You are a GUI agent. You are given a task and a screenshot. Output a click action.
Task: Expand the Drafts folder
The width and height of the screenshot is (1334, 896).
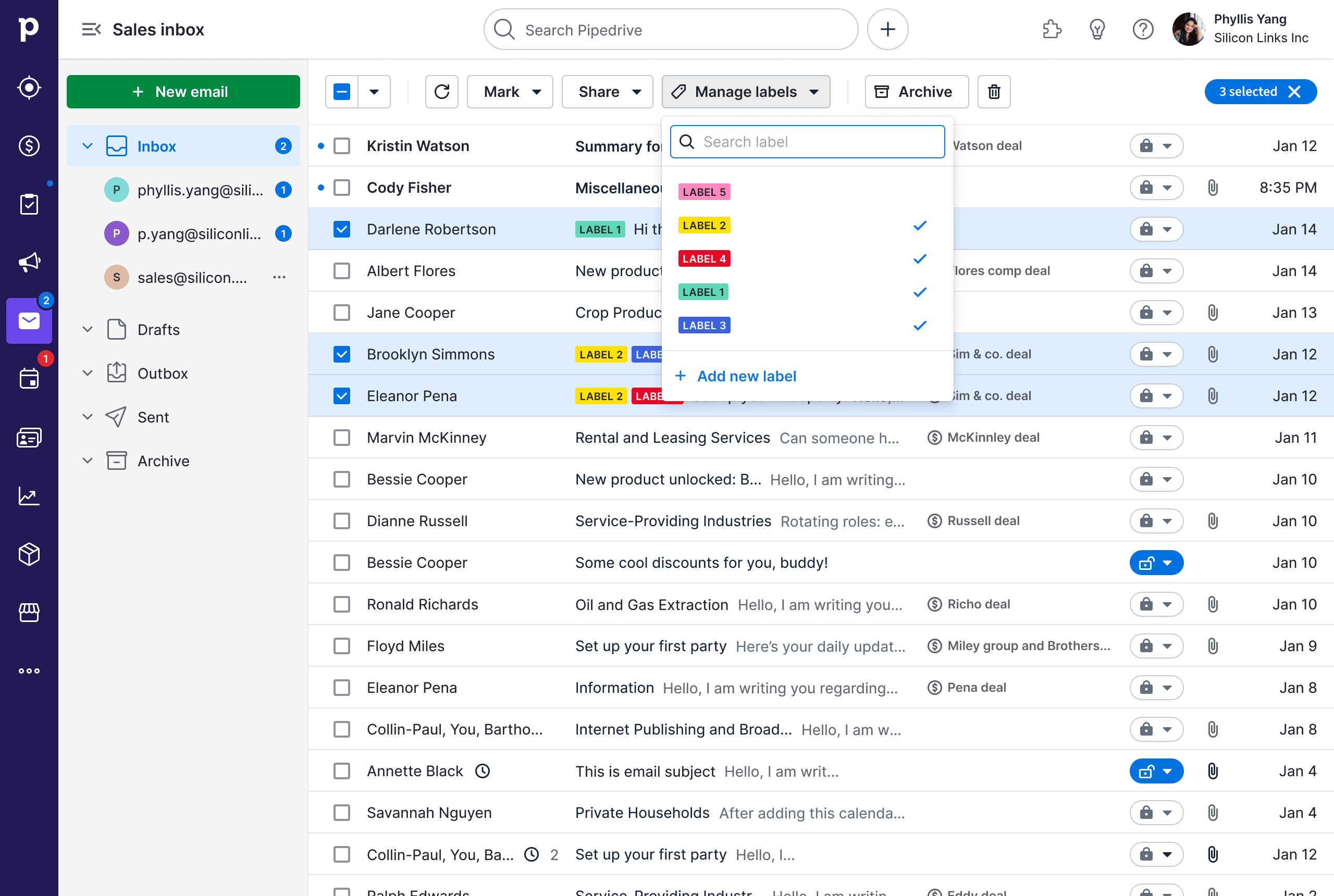click(x=88, y=329)
